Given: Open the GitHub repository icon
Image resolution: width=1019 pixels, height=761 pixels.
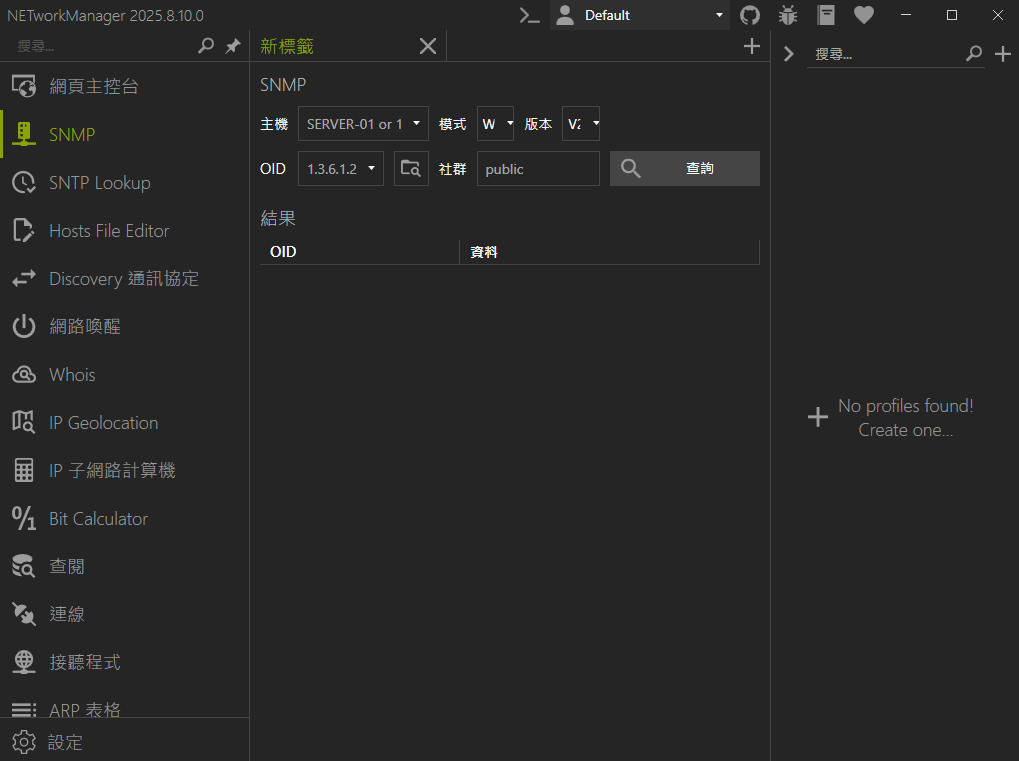Looking at the screenshot, I should click(x=750, y=15).
